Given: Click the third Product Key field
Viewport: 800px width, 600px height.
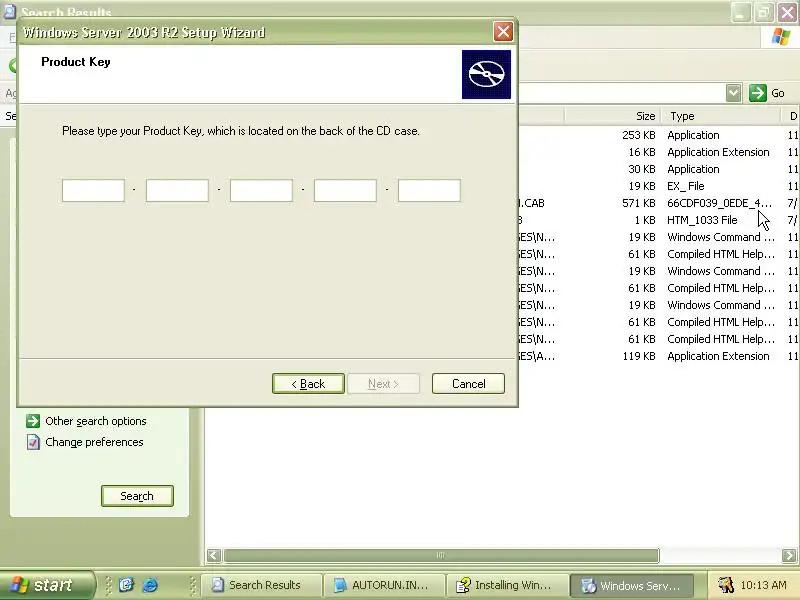Looking at the screenshot, I should (x=261, y=190).
